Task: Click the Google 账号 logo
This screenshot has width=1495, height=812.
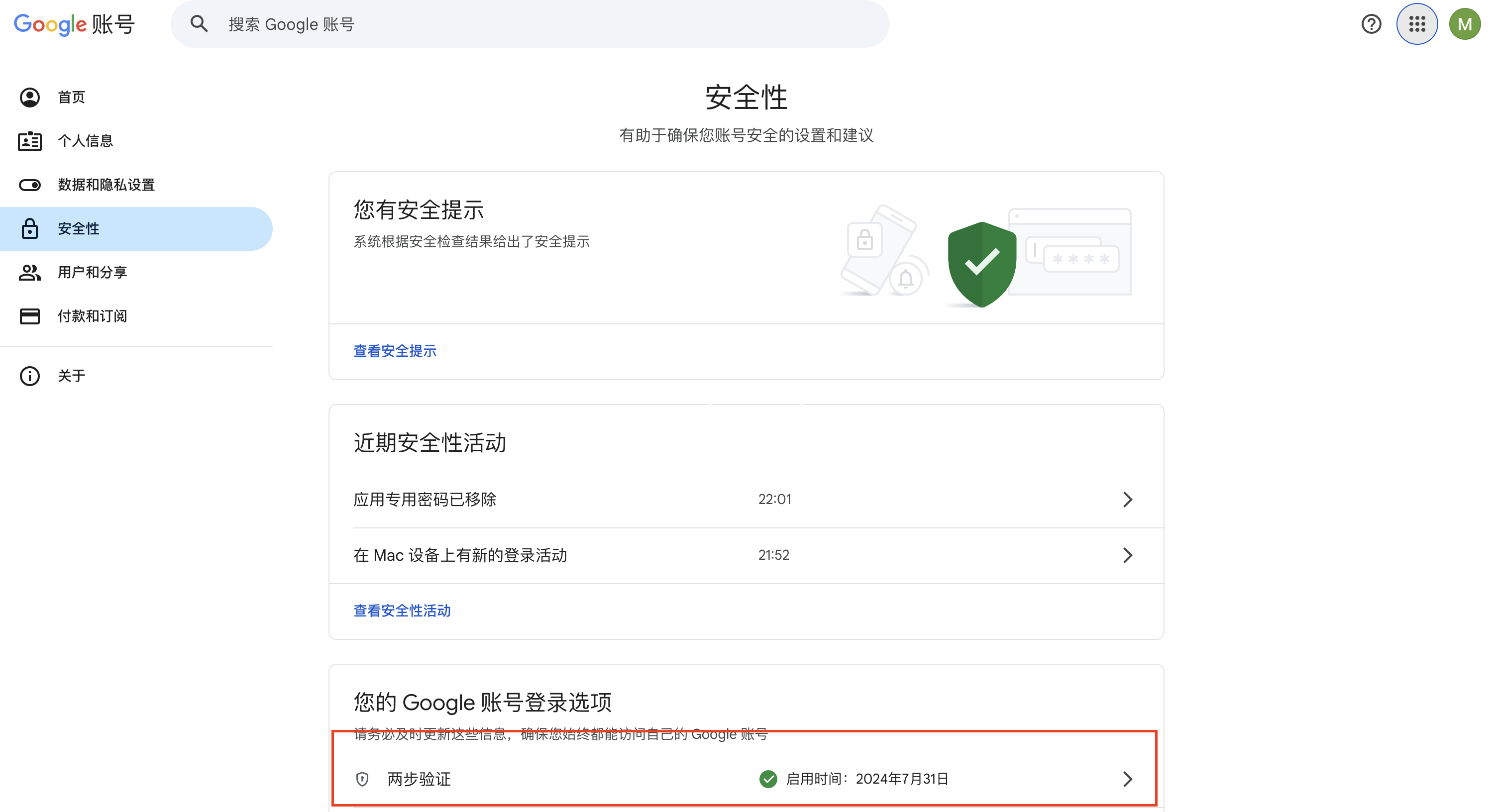Action: [74, 24]
